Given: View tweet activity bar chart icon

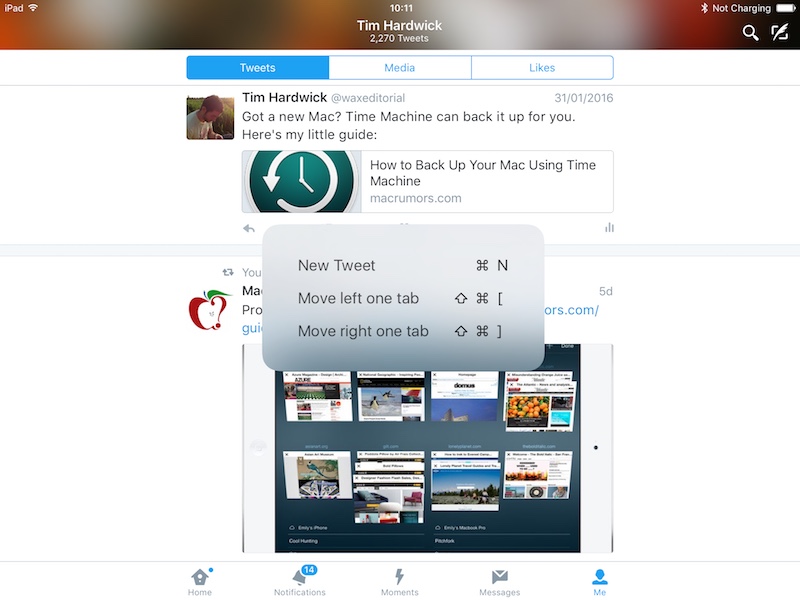Looking at the screenshot, I should 609,228.
